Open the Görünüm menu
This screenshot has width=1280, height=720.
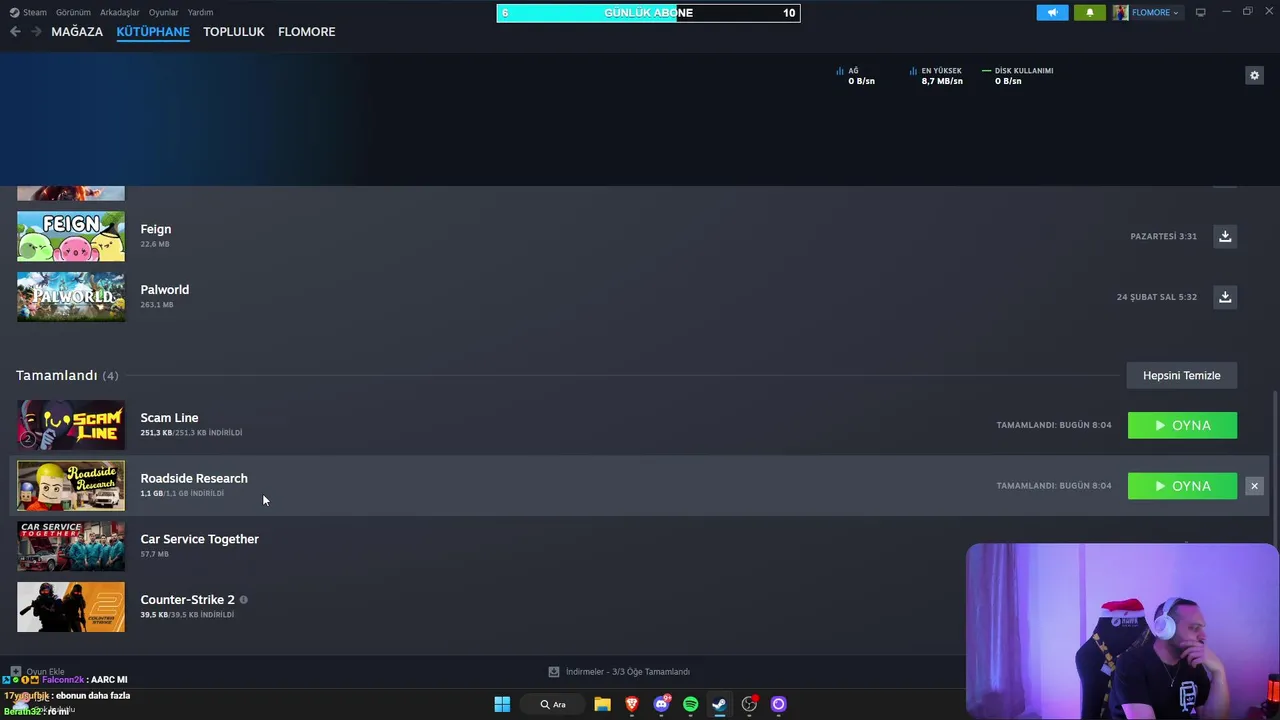click(73, 12)
